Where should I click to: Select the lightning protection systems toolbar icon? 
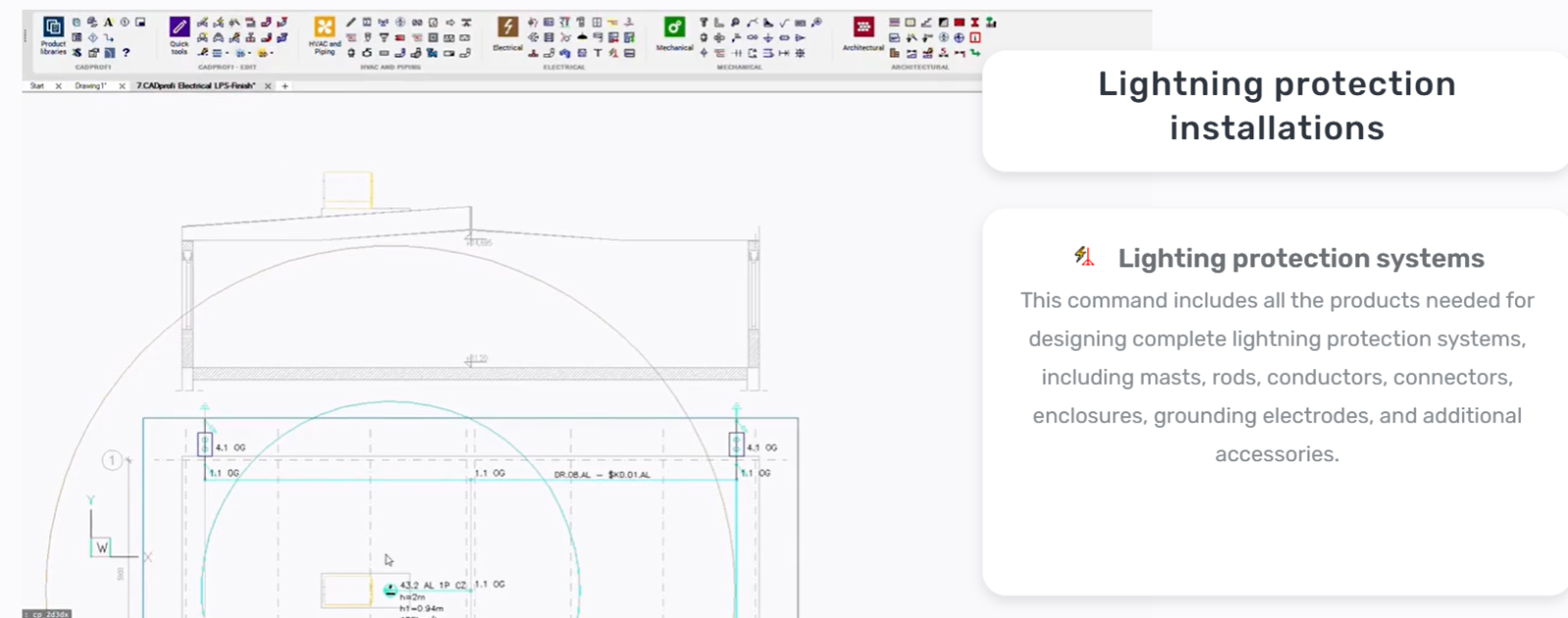613,53
